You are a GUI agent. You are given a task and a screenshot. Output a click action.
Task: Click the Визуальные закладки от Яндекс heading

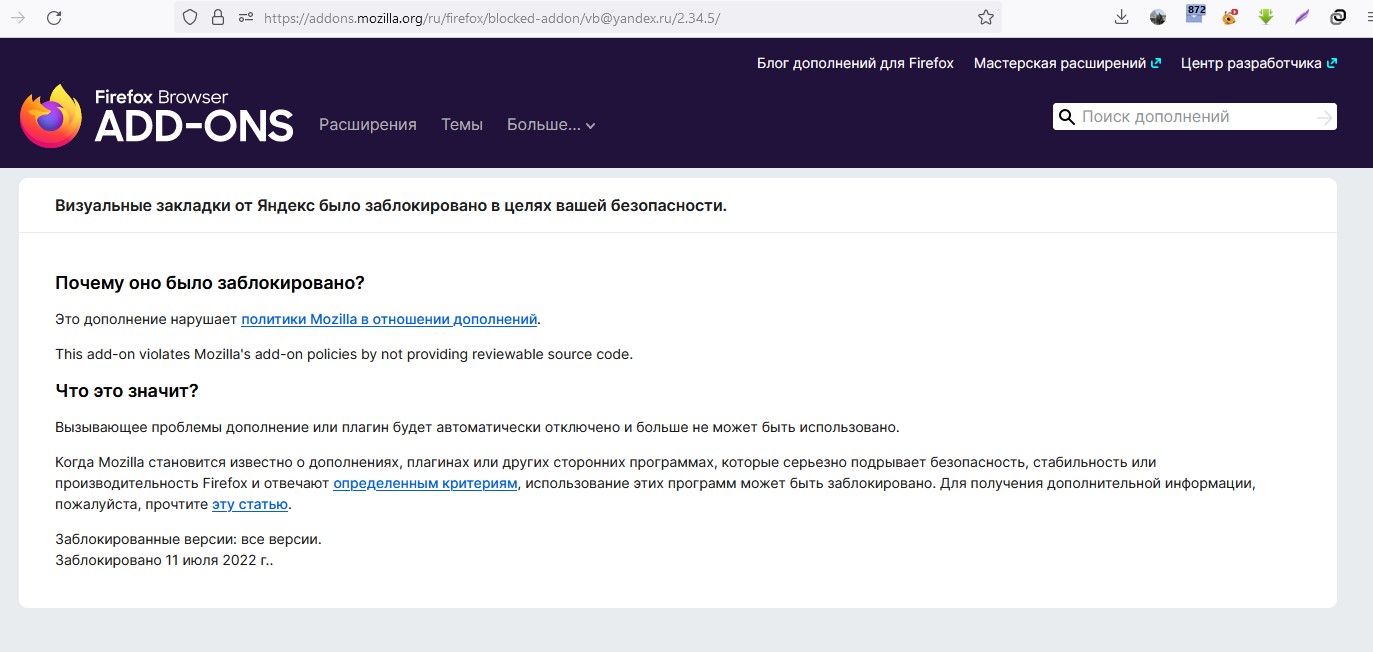coord(391,206)
